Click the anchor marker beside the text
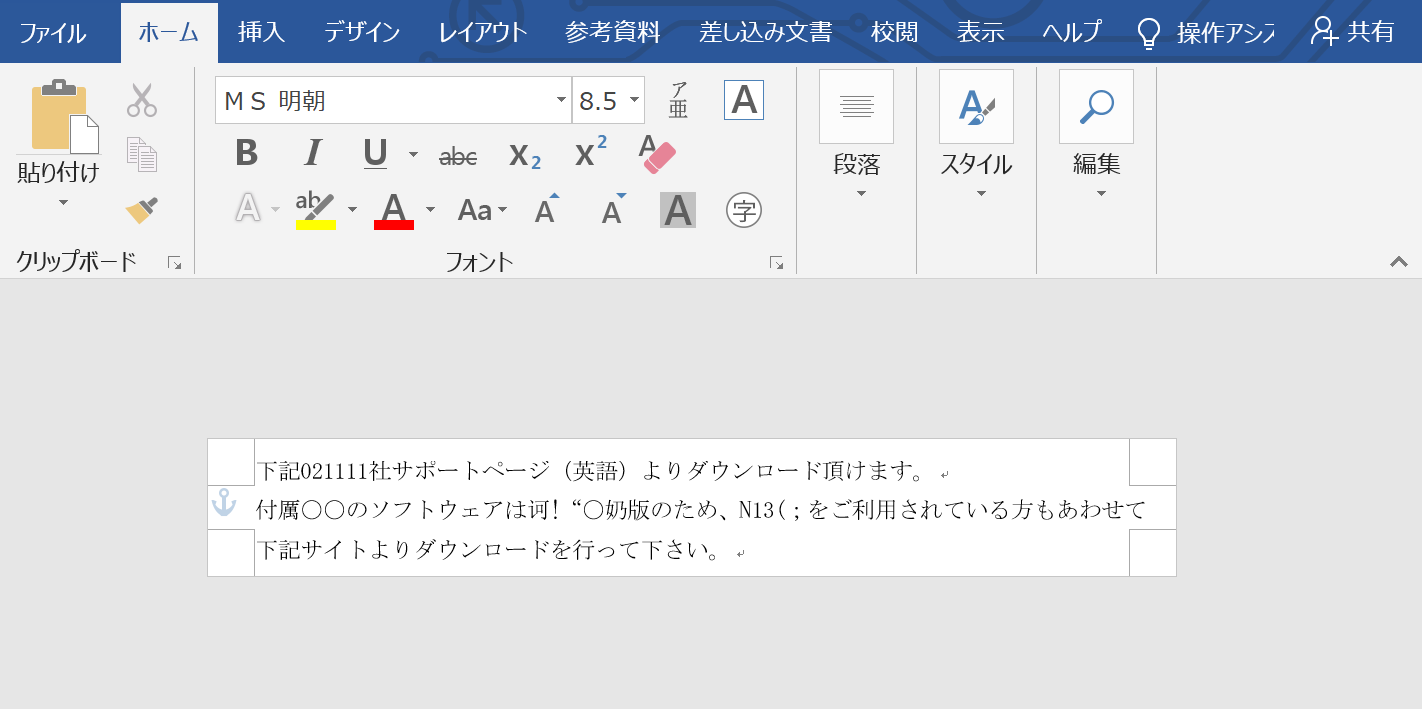 (x=224, y=503)
